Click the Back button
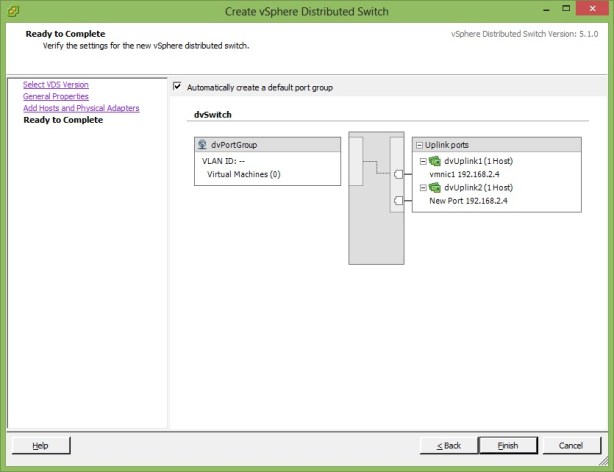This screenshot has height=472, width=614. [x=448, y=445]
